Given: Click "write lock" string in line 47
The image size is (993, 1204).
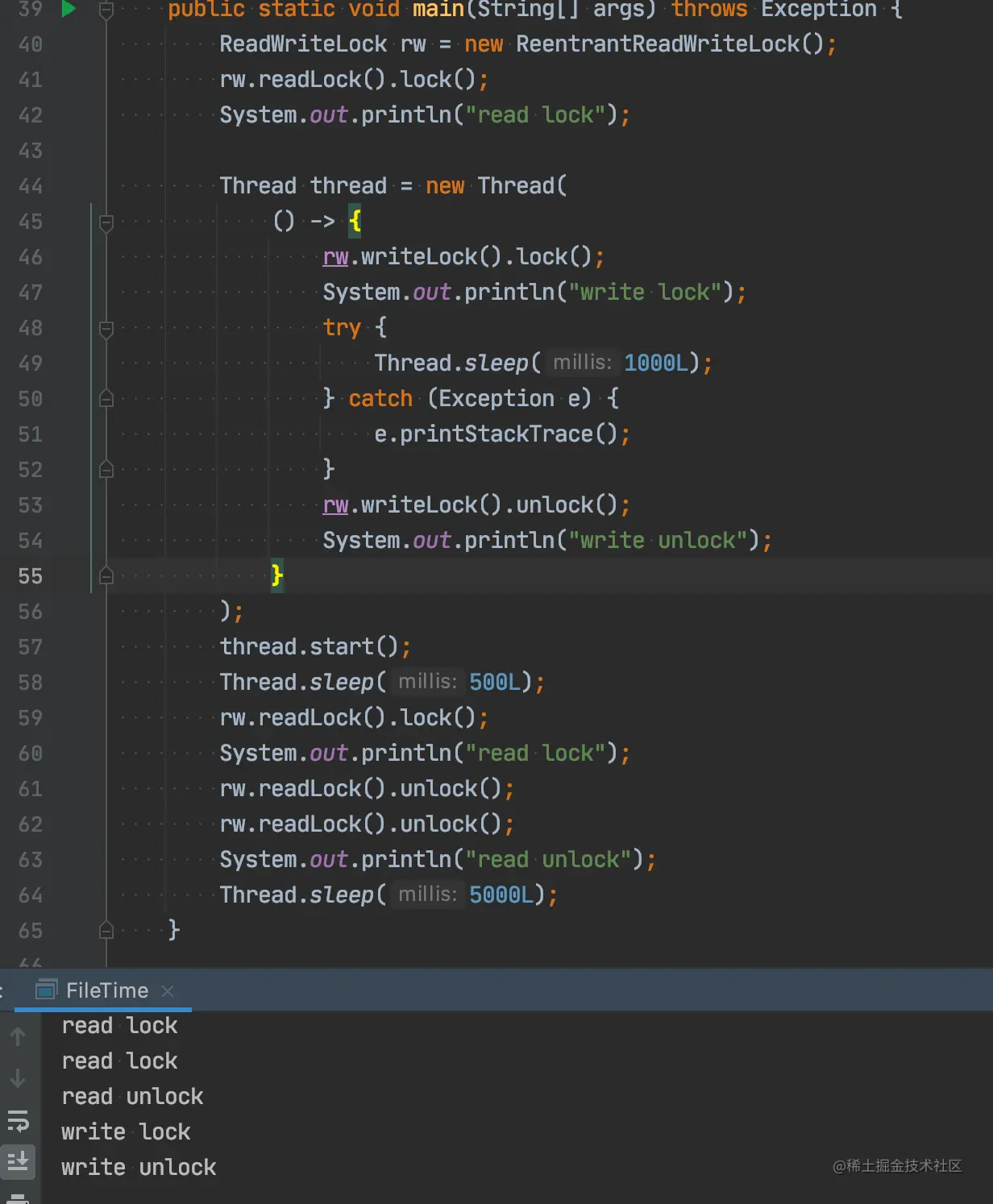Looking at the screenshot, I should click(645, 292).
